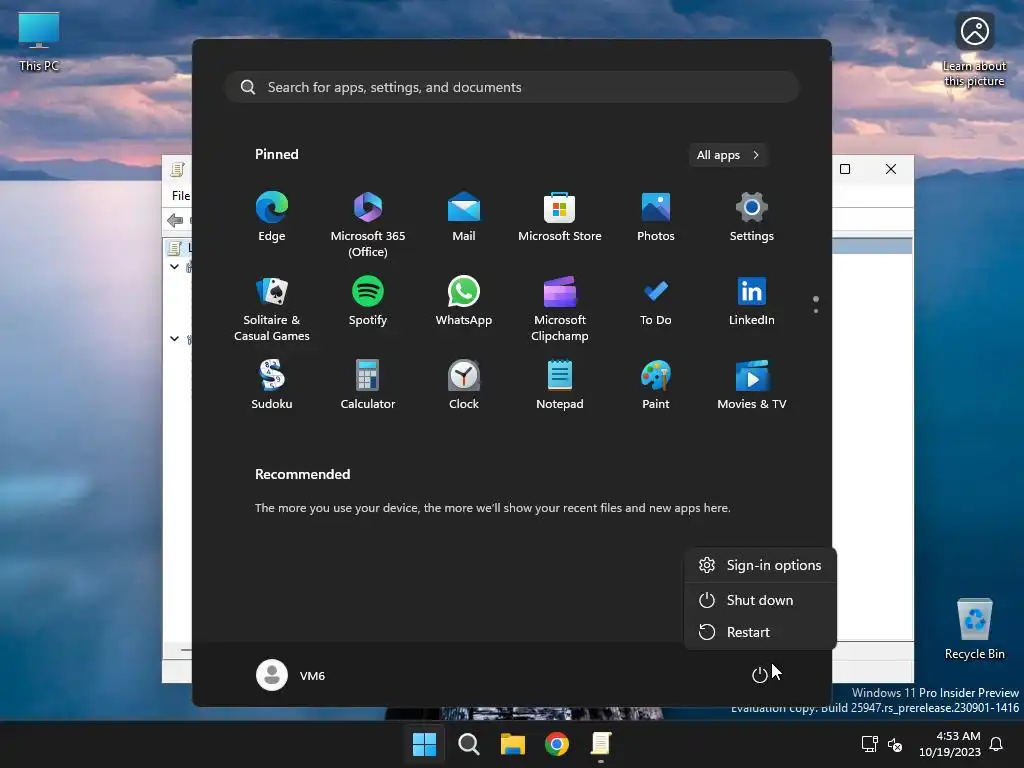
Task: Open taskbar Search
Action: [x=469, y=744]
